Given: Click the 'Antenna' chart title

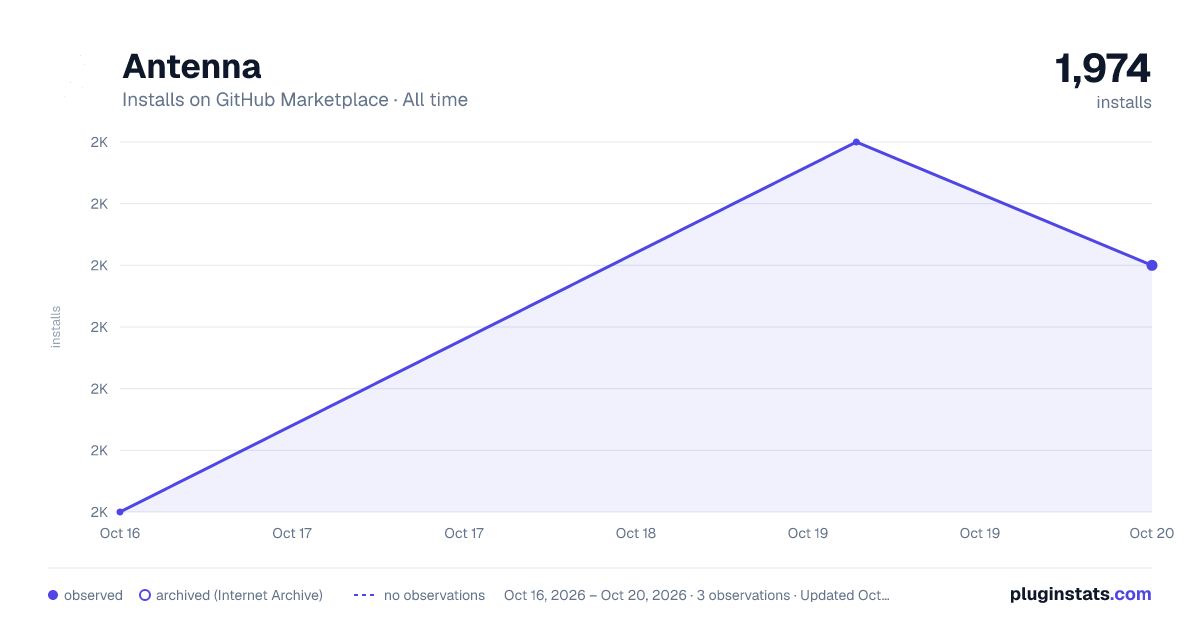Looking at the screenshot, I should 192,67.
